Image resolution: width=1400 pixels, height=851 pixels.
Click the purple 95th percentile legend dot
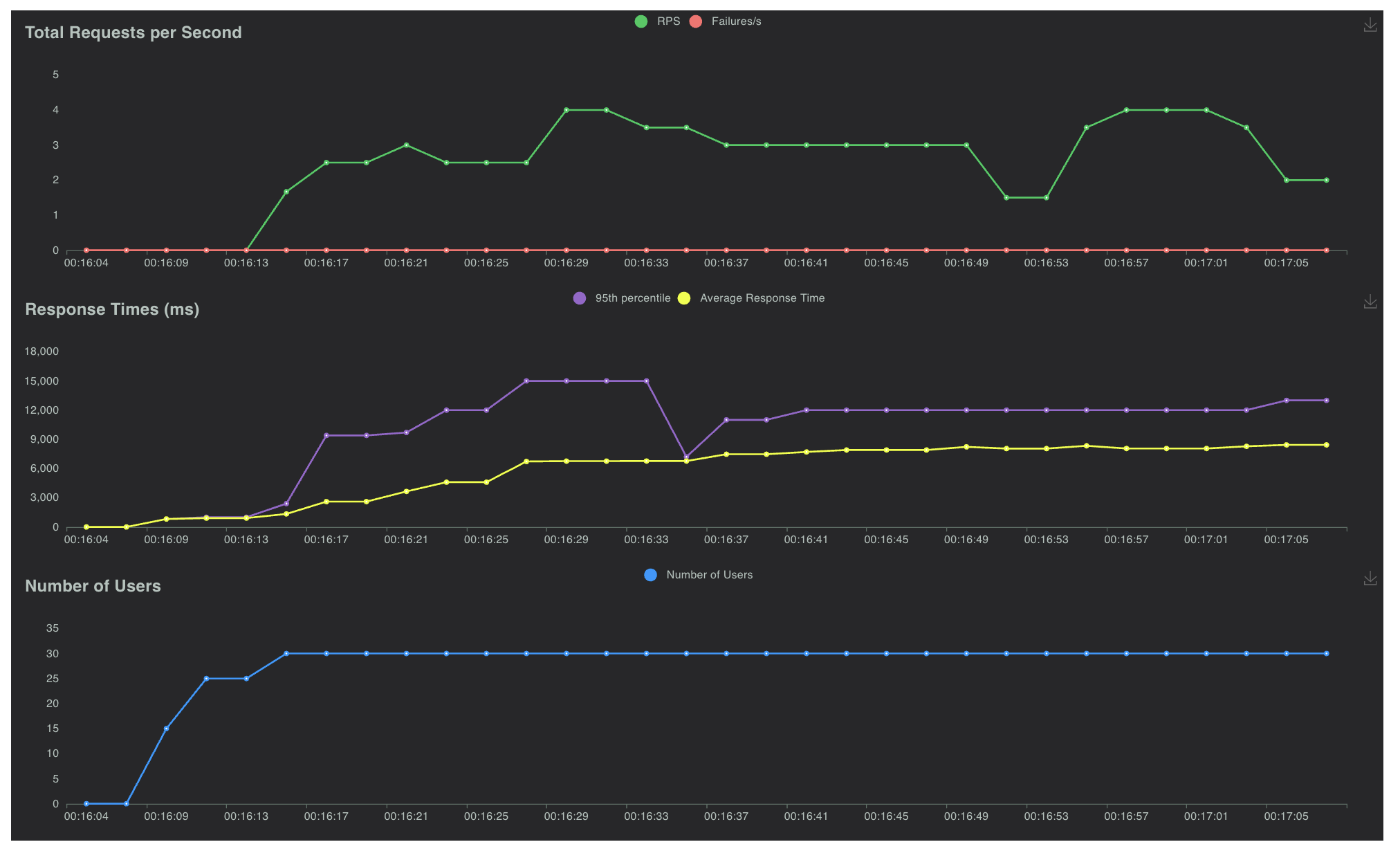[580, 298]
